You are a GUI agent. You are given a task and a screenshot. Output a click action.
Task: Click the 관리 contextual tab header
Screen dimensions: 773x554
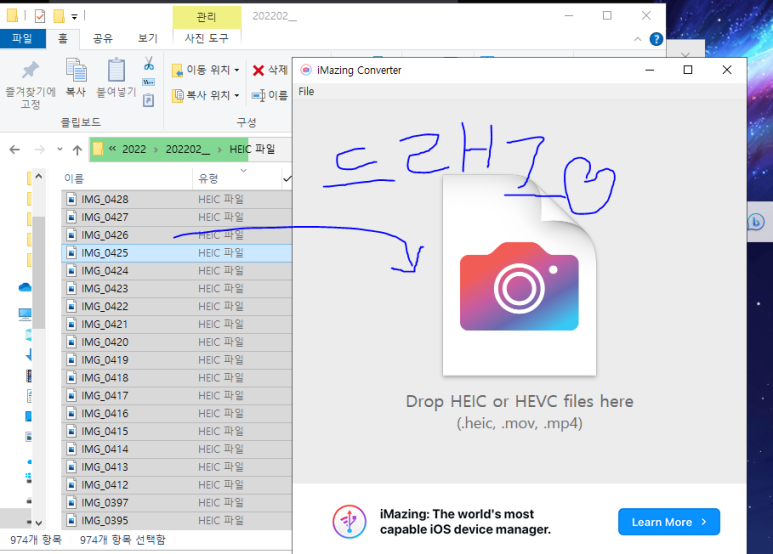click(x=207, y=17)
